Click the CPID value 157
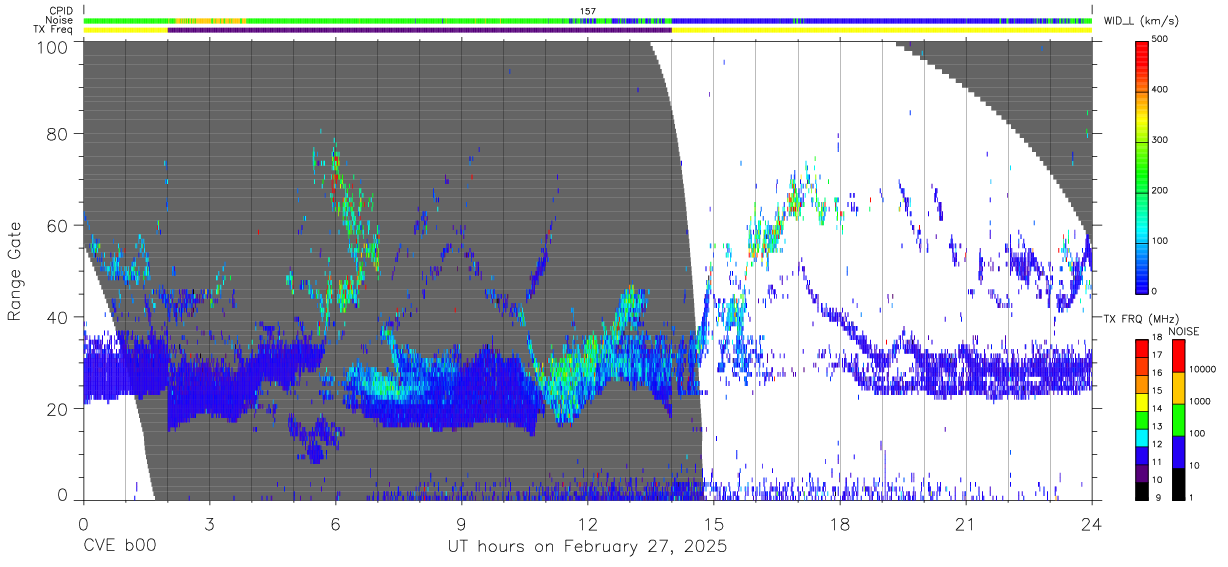This screenshot has width=1228, height=567. (588, 11)
